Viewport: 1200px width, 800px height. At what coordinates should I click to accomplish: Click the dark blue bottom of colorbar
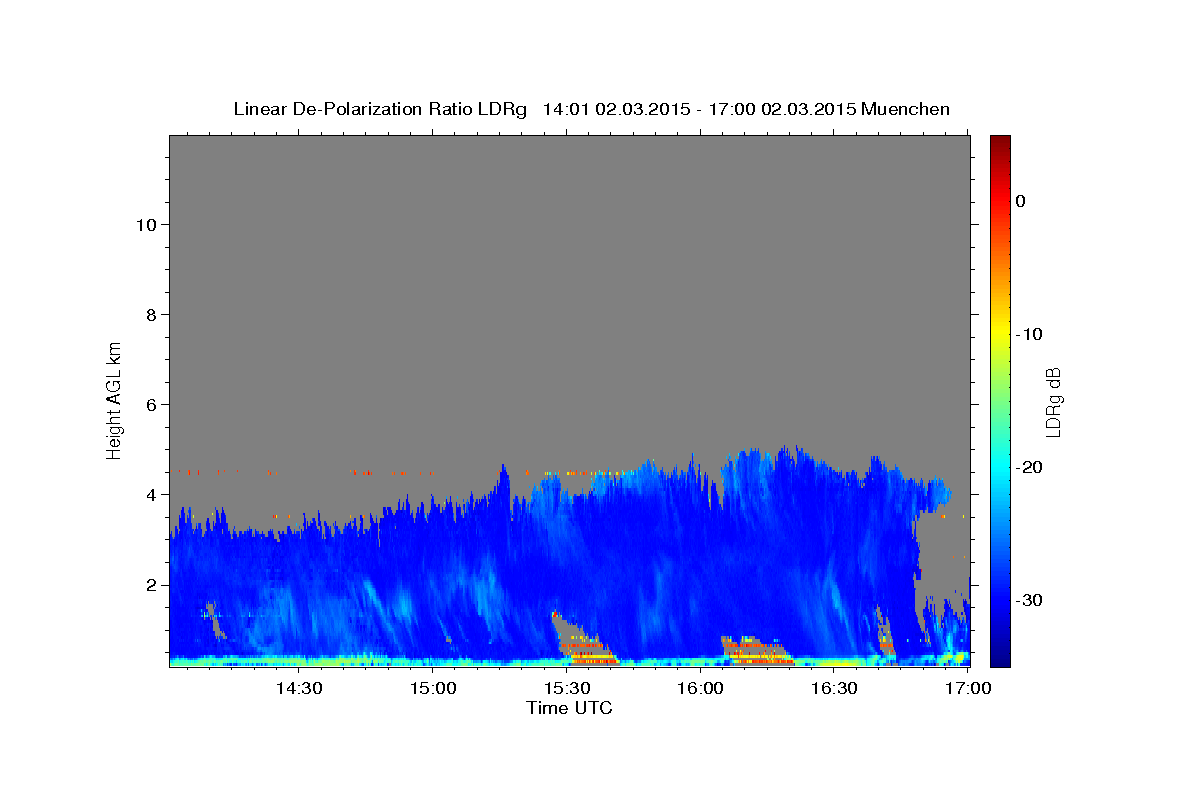tap(1000, 660)
